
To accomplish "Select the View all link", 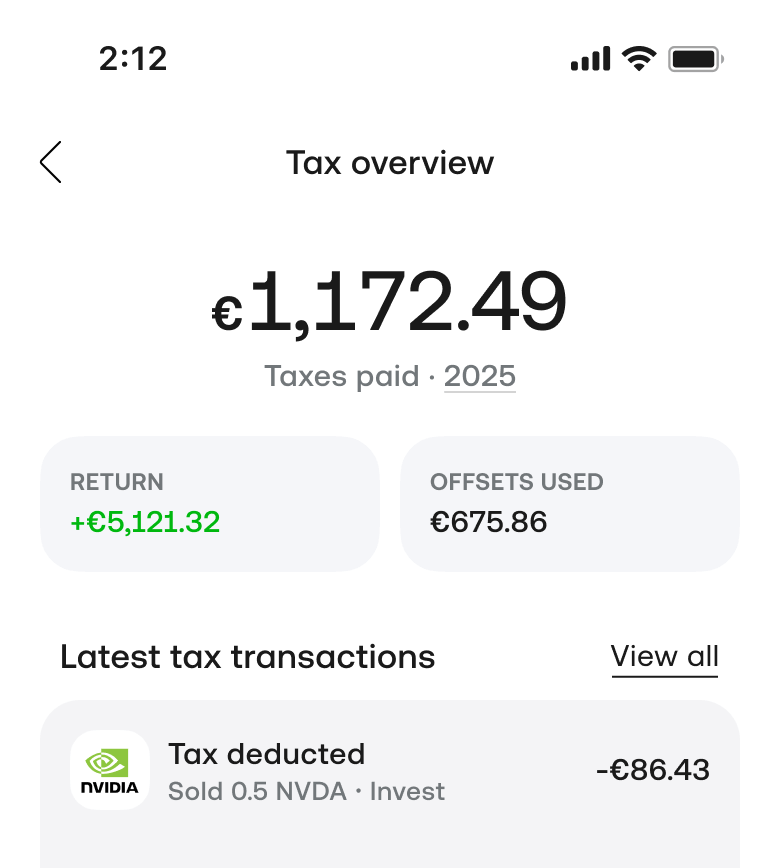I will [665, 657].
